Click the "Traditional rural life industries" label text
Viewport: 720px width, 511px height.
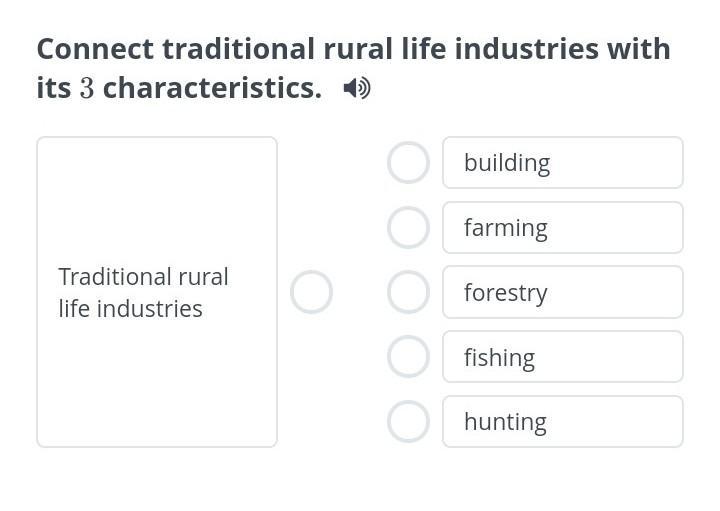(143, 292)
